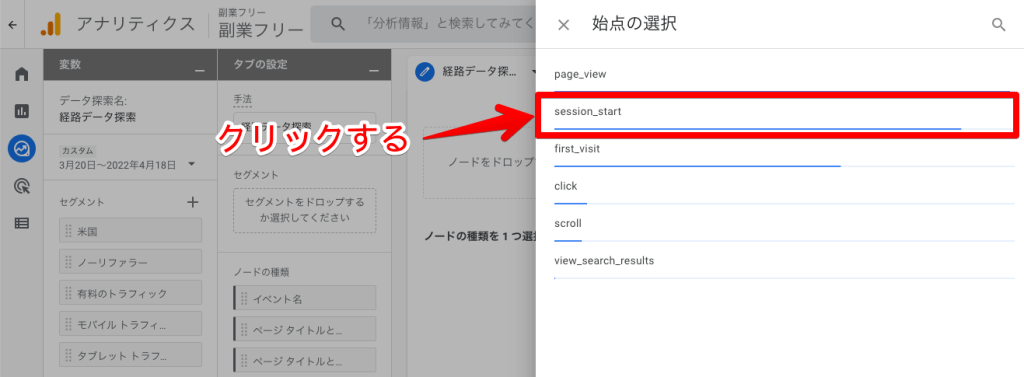
Task: Click the タブレット トラフ… segment chip
Action: point(131,355)
